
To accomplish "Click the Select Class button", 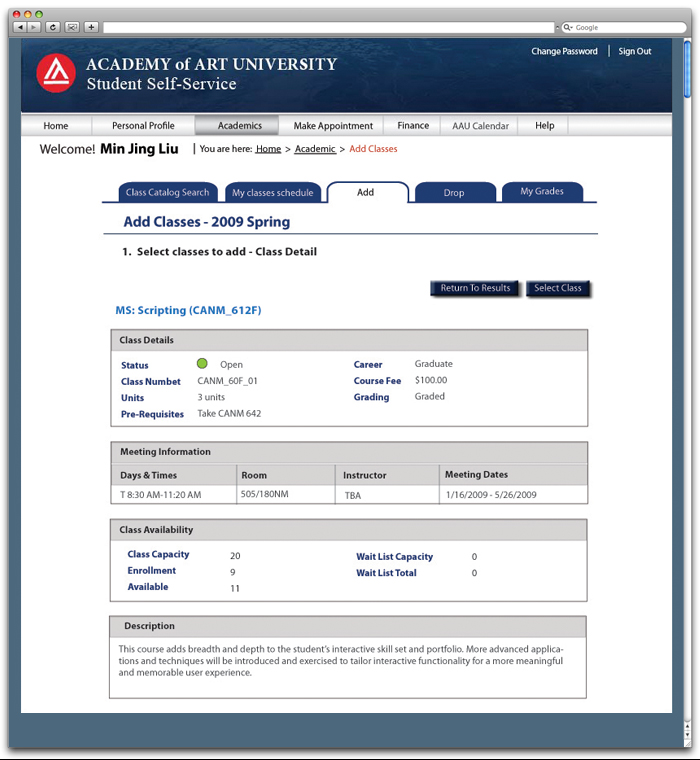I will pos(557,288).
